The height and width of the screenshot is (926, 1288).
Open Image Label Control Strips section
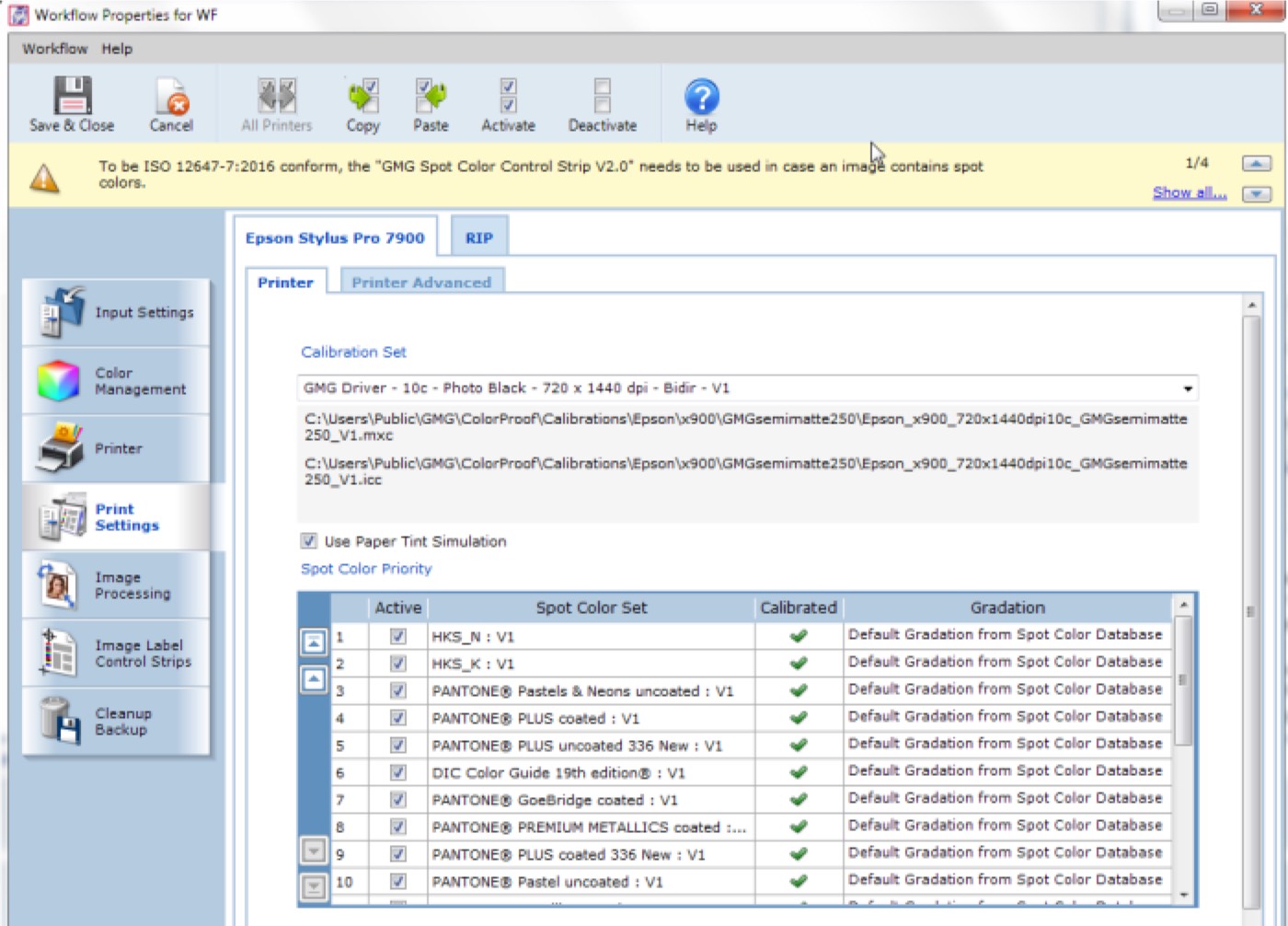click(116, 654)
